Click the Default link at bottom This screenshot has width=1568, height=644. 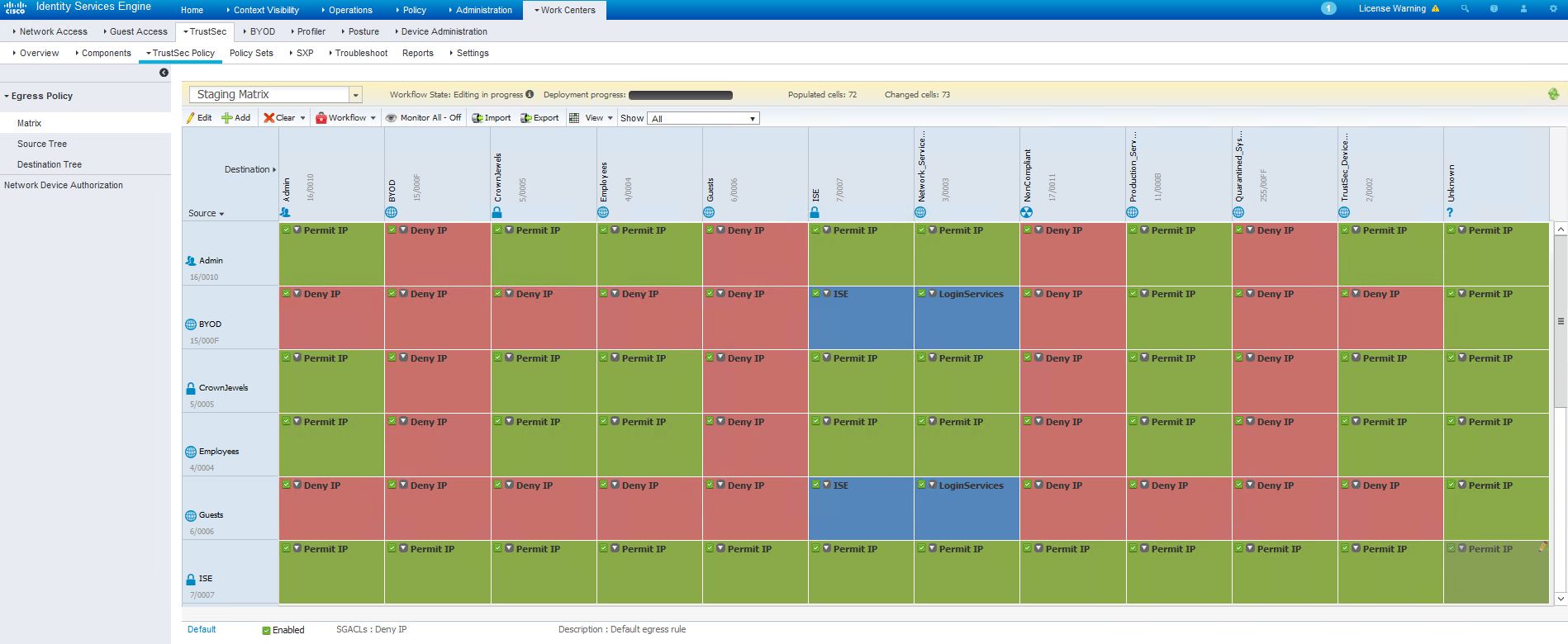(202, 629)
